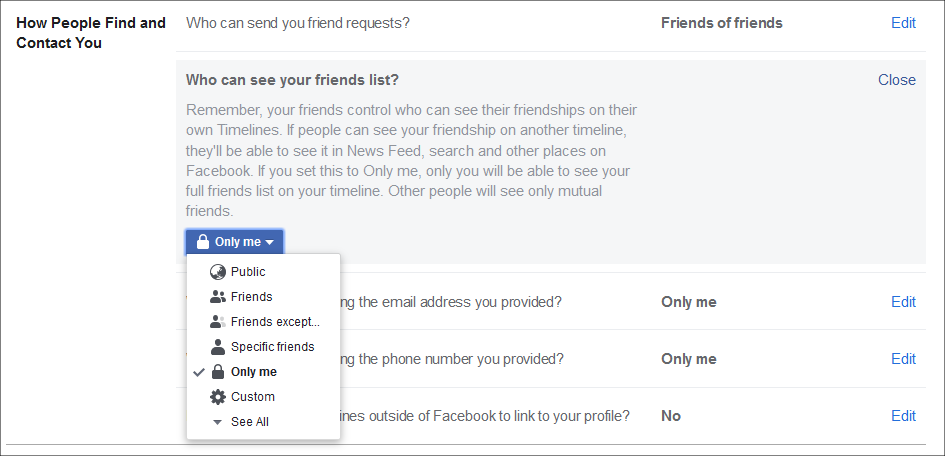Click the lock icon next to Only me option
This screenshot has width=945, height=456.
click(218, 372)
